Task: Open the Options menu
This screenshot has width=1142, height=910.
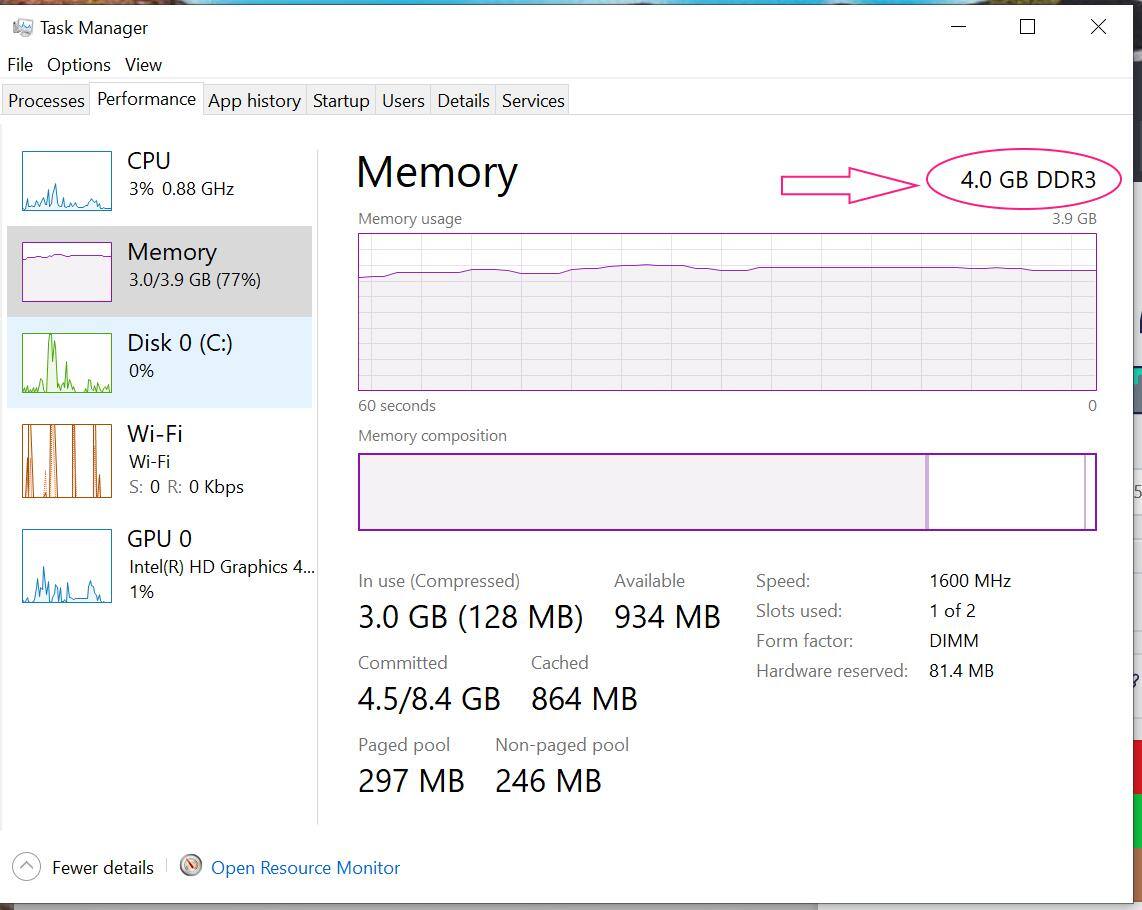Action: point(79,64)
